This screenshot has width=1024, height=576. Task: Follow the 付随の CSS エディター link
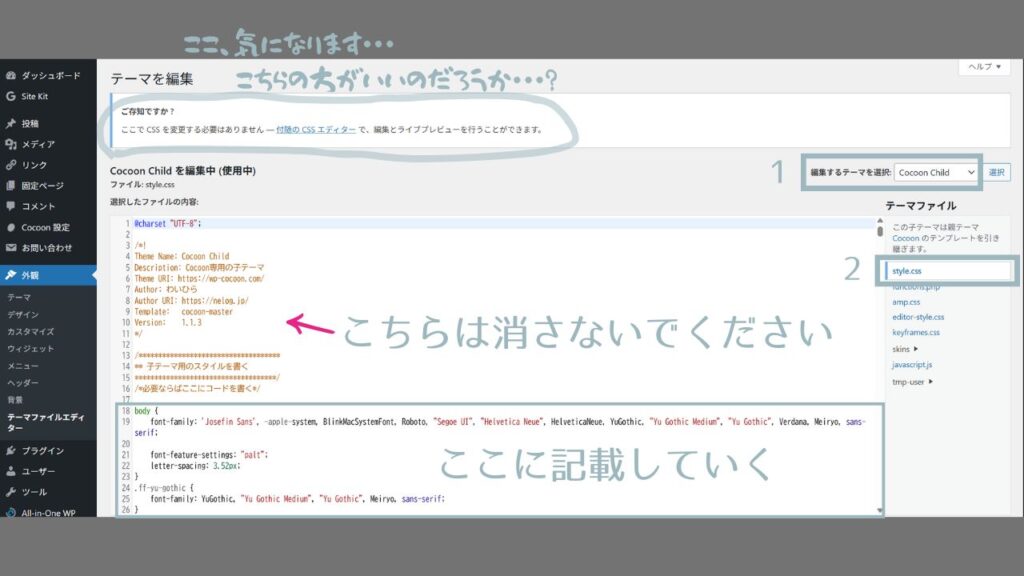click(x=316, y=129)
